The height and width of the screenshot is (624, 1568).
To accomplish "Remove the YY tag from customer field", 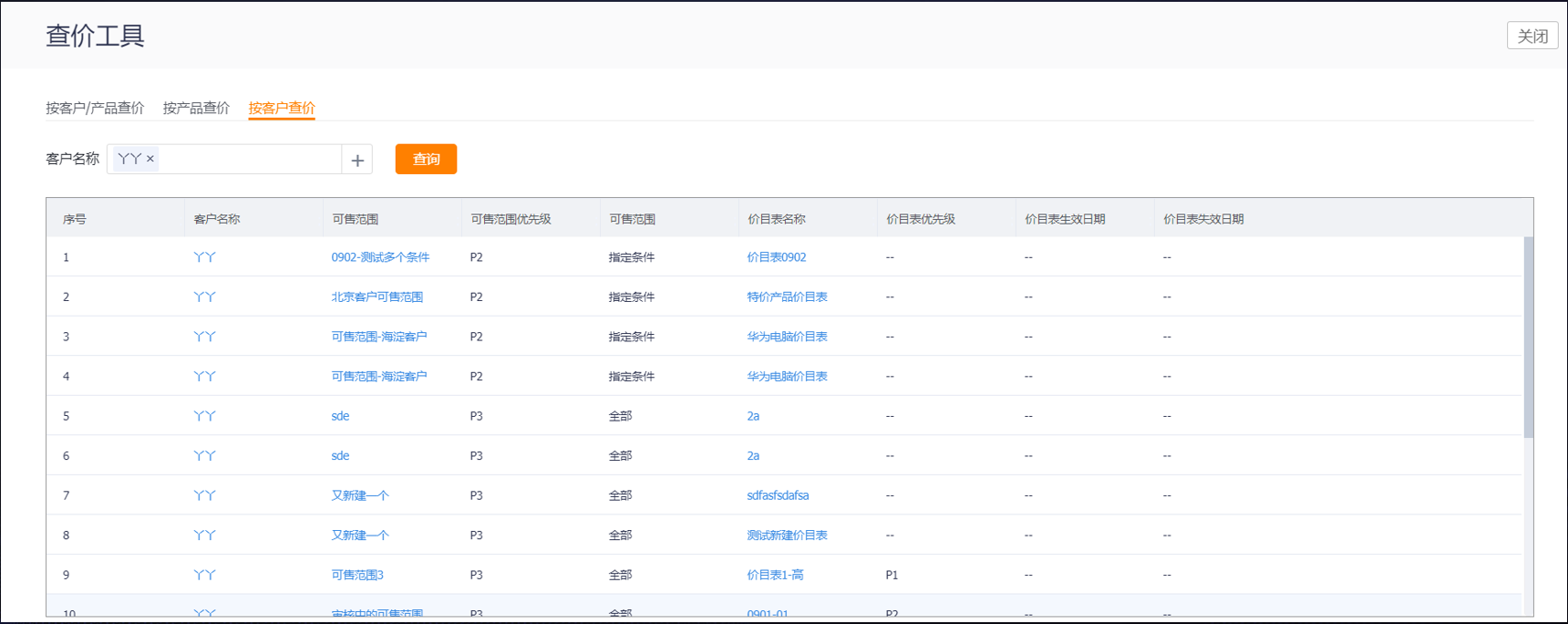I will (x=150, y=159).
